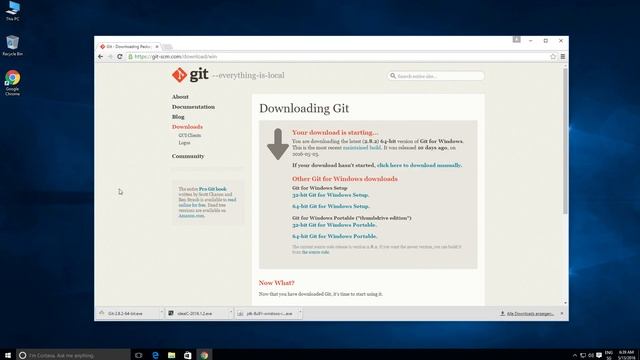640x360 pixels.
Task: Click the Search entire site field
Action: pos(436,76)
